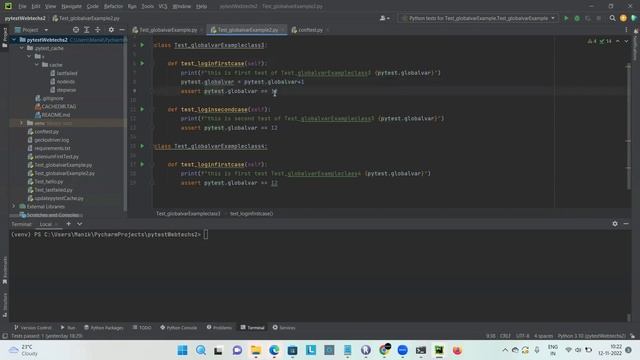Open terminal shell options dropdown arrow
Image resolution: width=640 pixels, height=360 pixels.
[80, 224]
